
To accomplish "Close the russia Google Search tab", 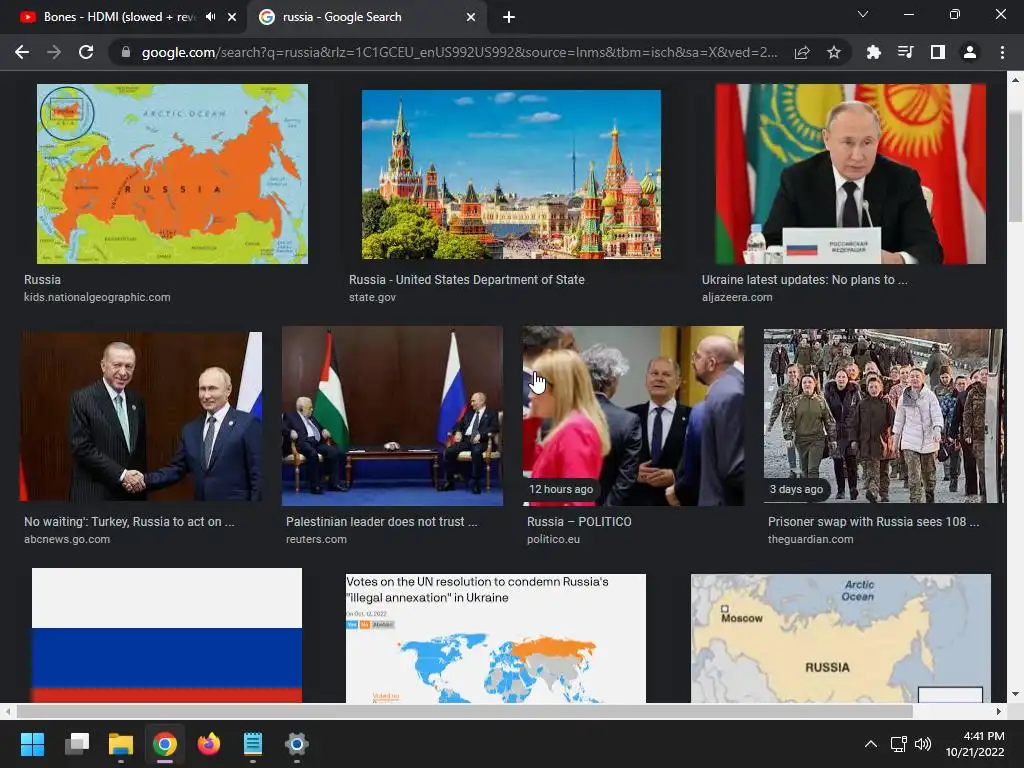I will (x=471, y=17).
